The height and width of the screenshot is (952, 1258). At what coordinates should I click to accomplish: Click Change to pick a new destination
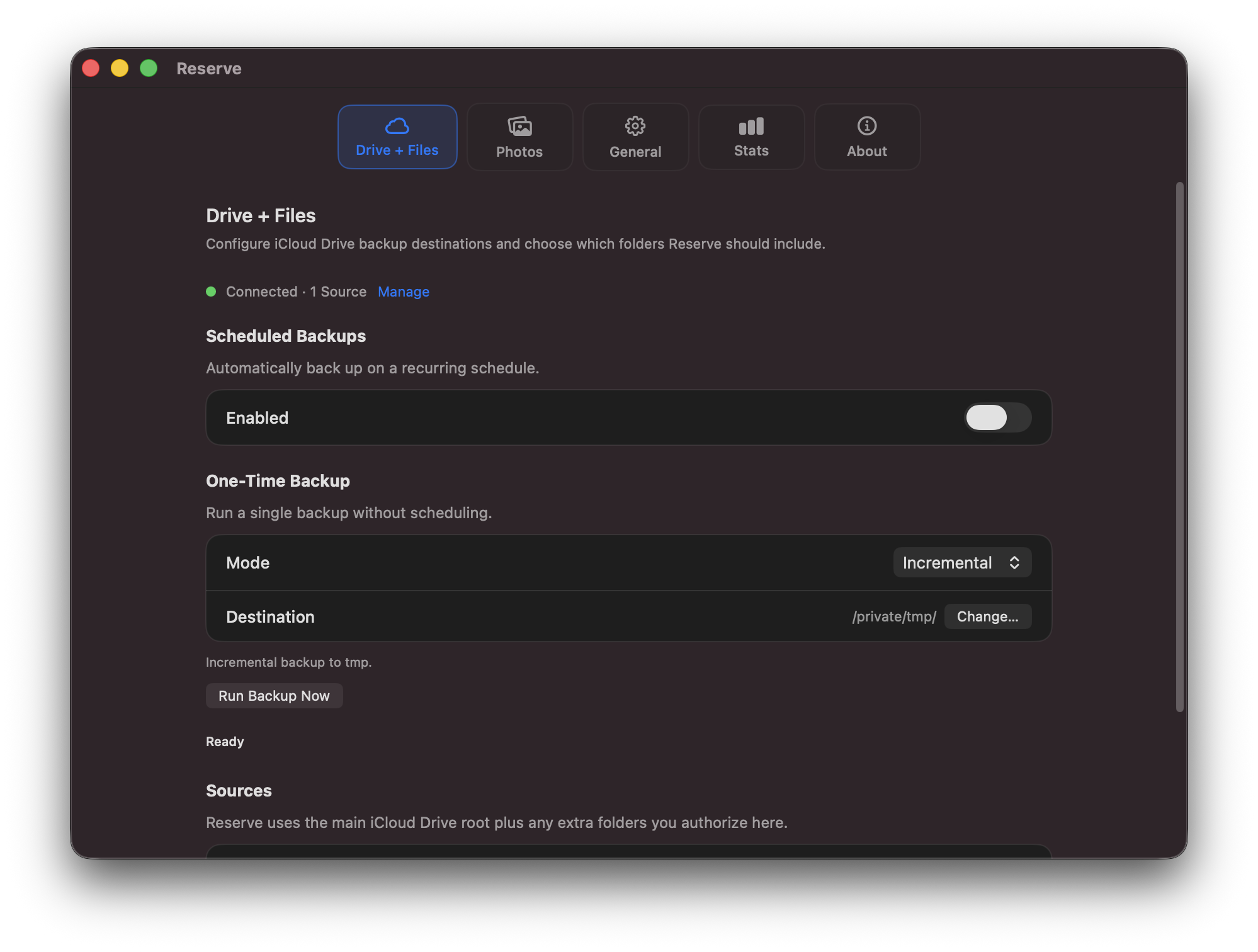987,616
